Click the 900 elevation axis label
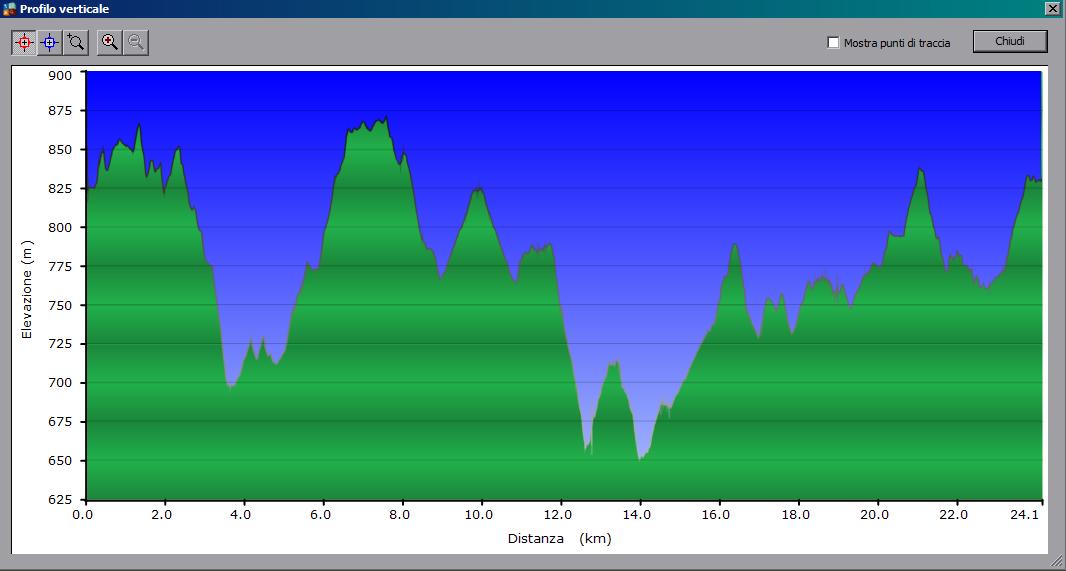This screenshot has width=1066, height=571. pos(59,75)
